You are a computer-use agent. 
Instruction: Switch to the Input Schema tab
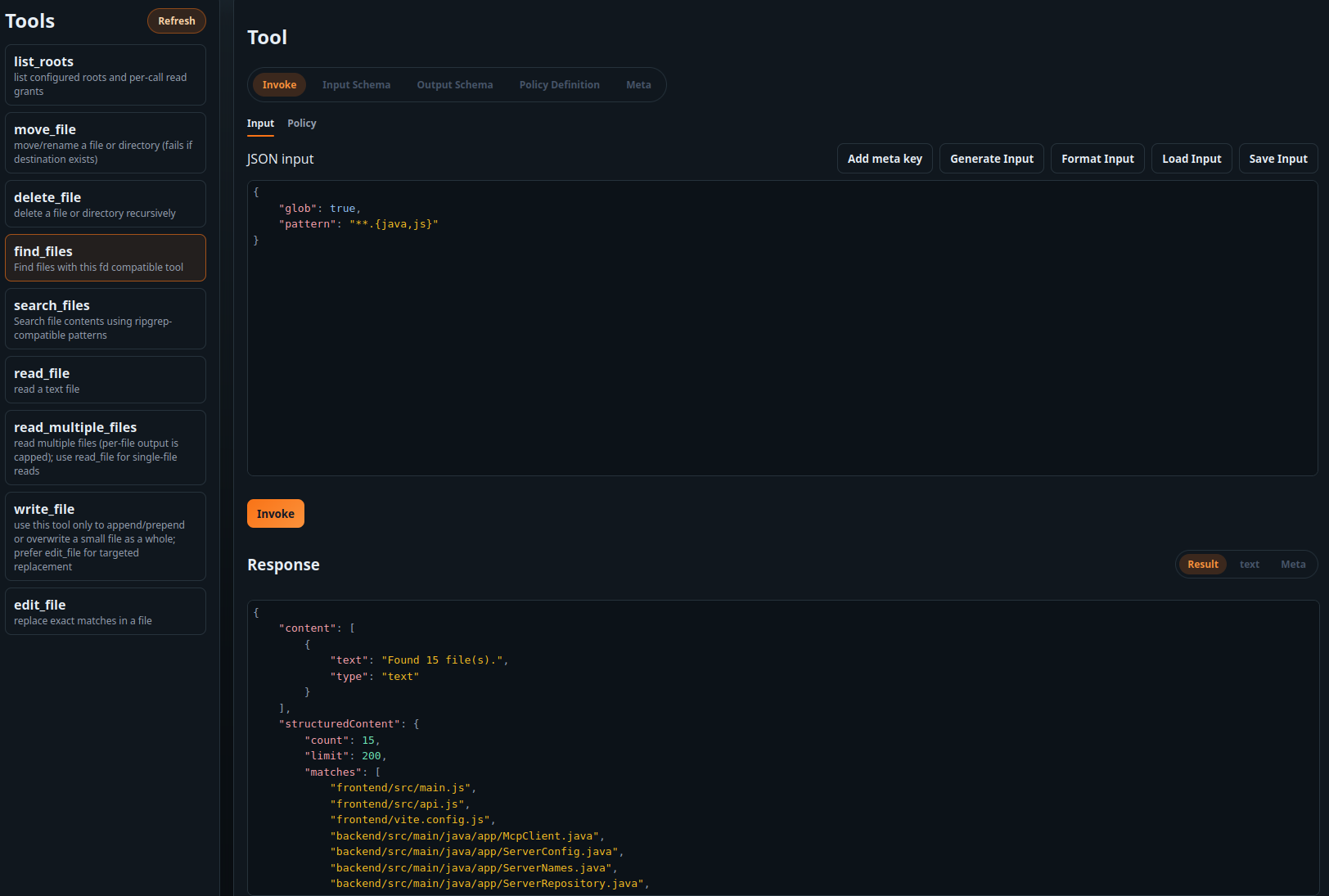[356, 85]
